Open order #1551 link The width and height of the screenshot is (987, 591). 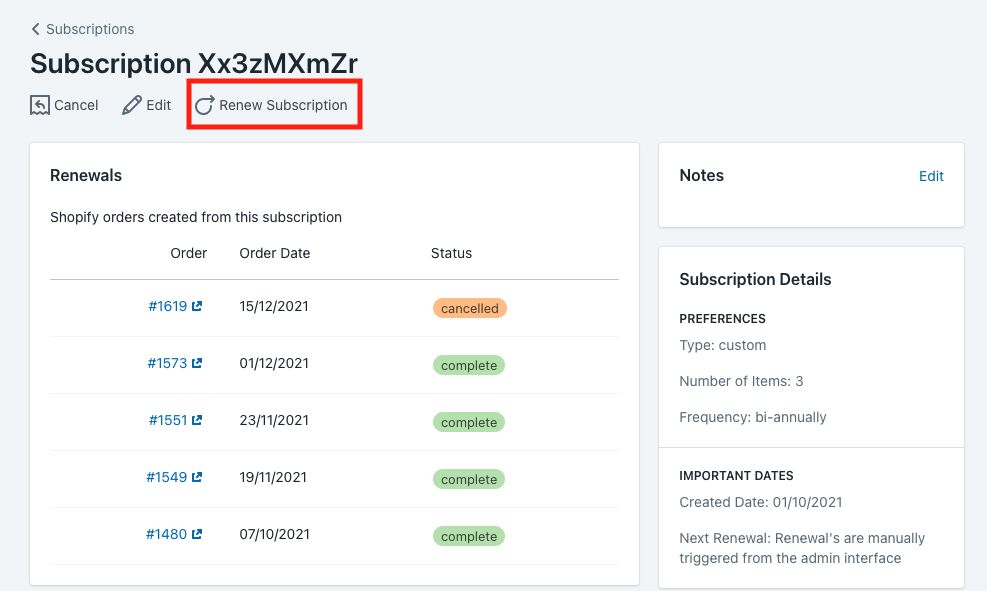(168, 420)
